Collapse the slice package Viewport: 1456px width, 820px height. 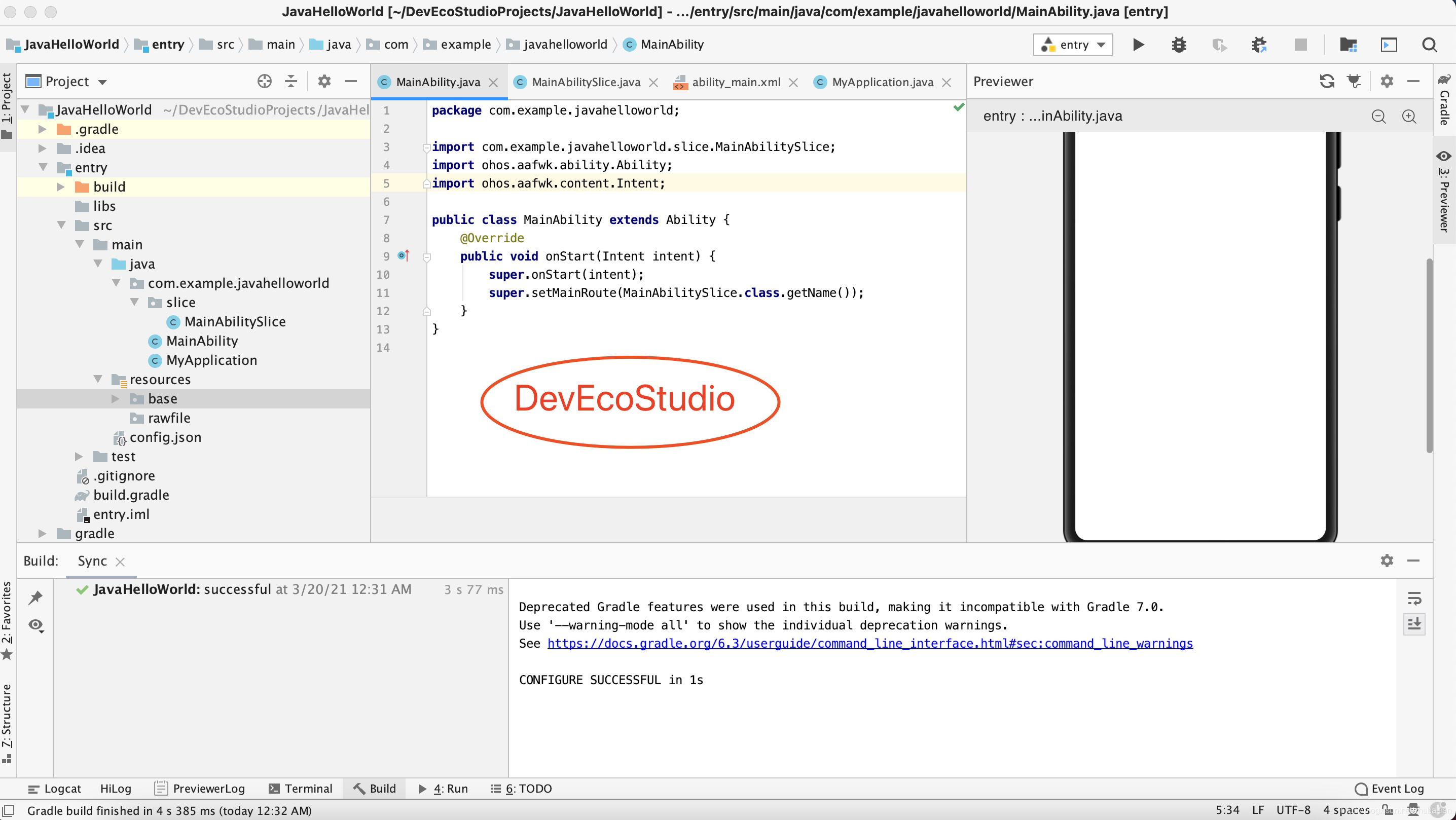[134, 303]
